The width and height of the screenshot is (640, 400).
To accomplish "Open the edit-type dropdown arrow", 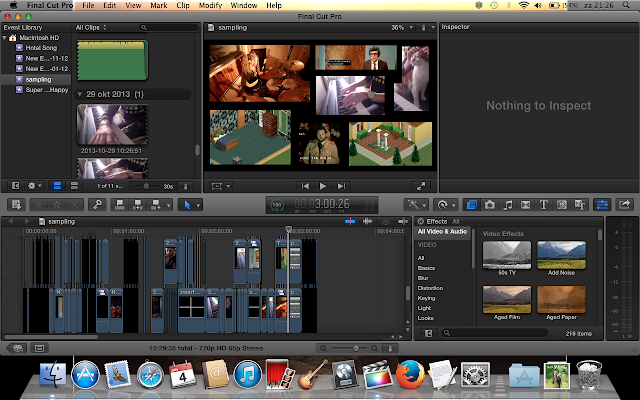I will pos(169,205).
